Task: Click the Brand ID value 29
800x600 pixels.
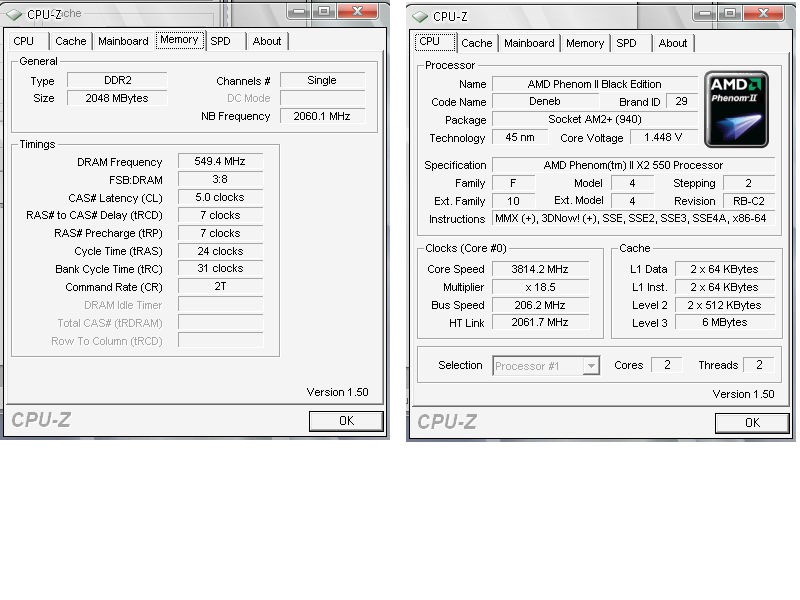Action: click(681, 102)
